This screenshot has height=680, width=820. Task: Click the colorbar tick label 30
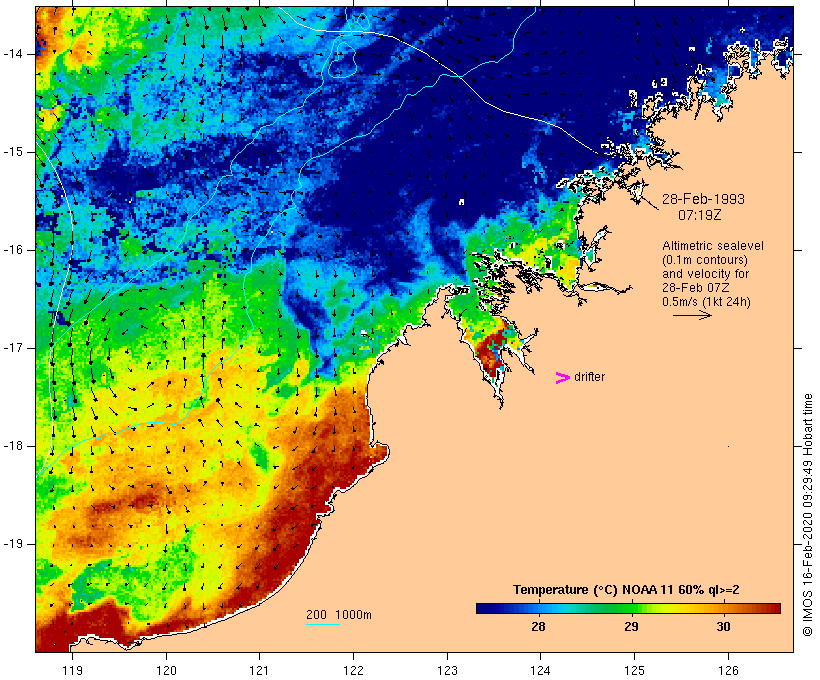click(723, 626)
